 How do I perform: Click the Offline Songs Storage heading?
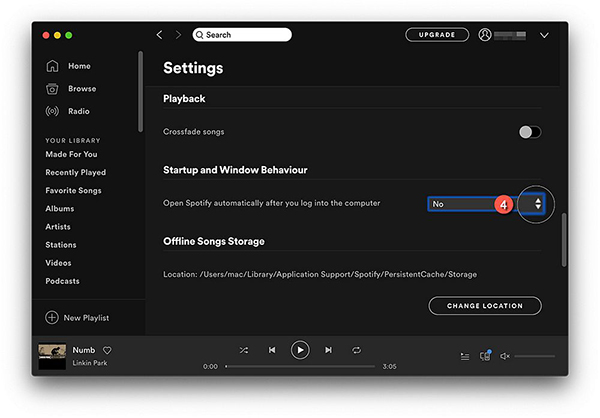[x=214, y=241]
